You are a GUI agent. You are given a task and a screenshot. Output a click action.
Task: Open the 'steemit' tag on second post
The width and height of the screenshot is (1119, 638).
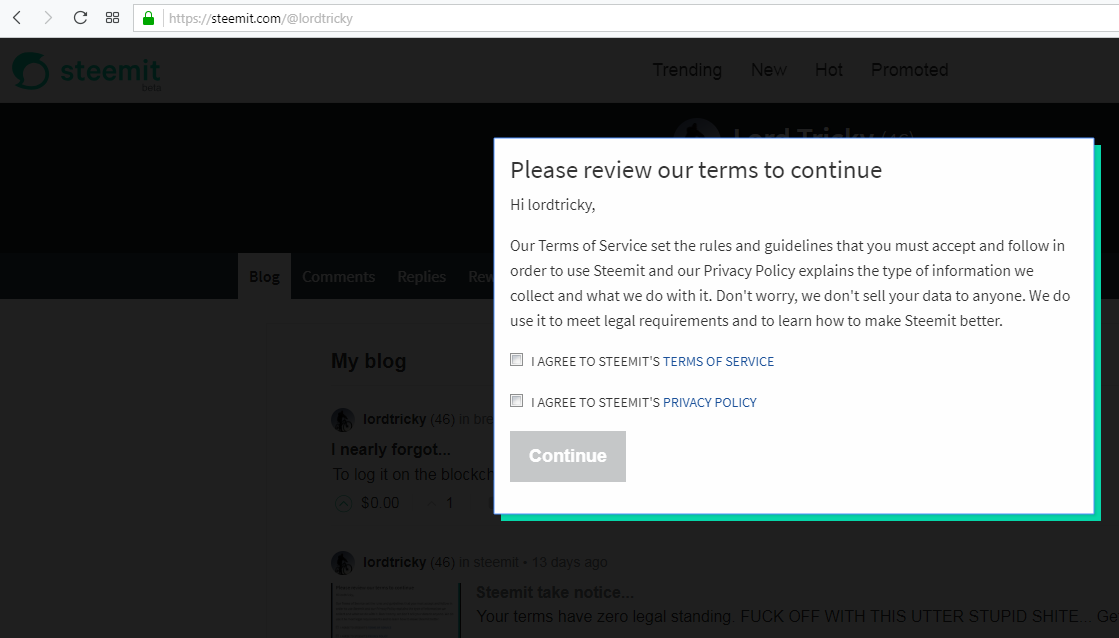[x=496, y=562]
